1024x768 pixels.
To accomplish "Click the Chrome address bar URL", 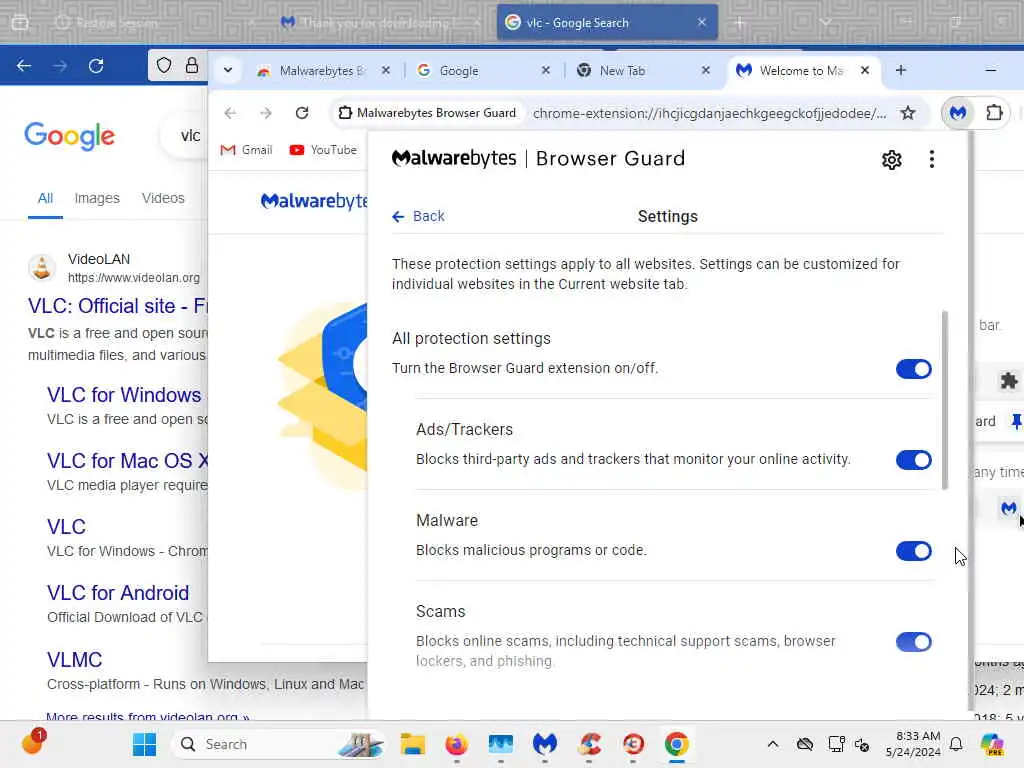I will tap(709, 113).
